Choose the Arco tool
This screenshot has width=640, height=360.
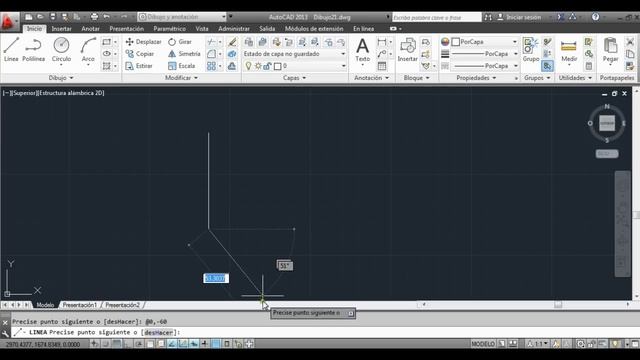(88, 50)
